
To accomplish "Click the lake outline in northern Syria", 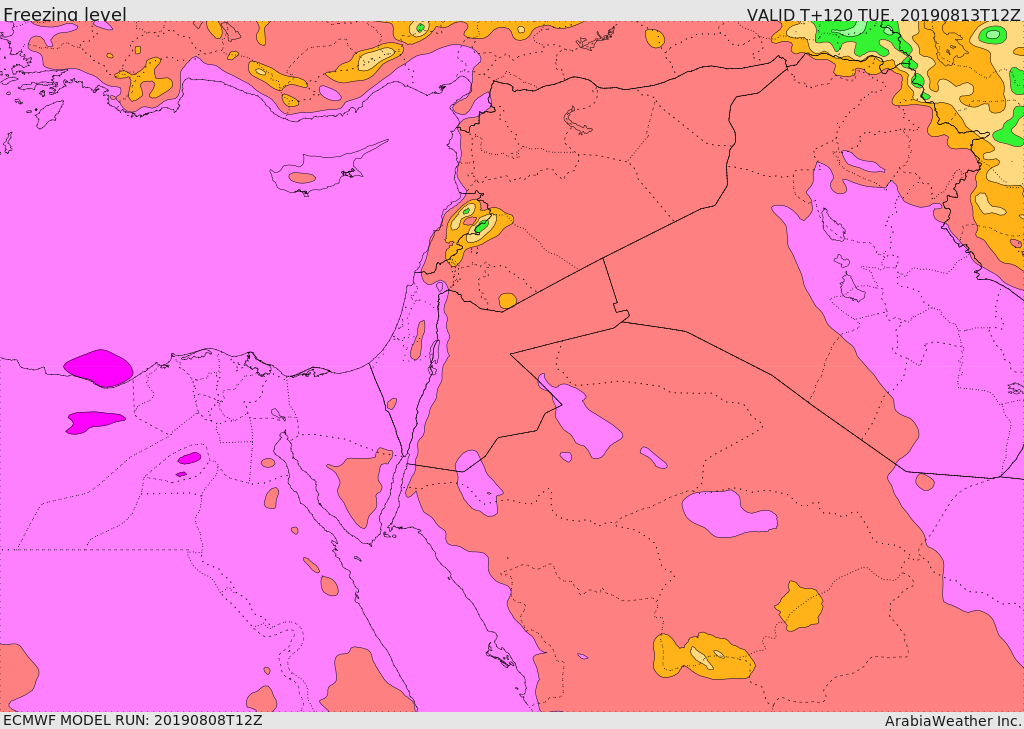I will pyautogui.click(x=577, y=120).
